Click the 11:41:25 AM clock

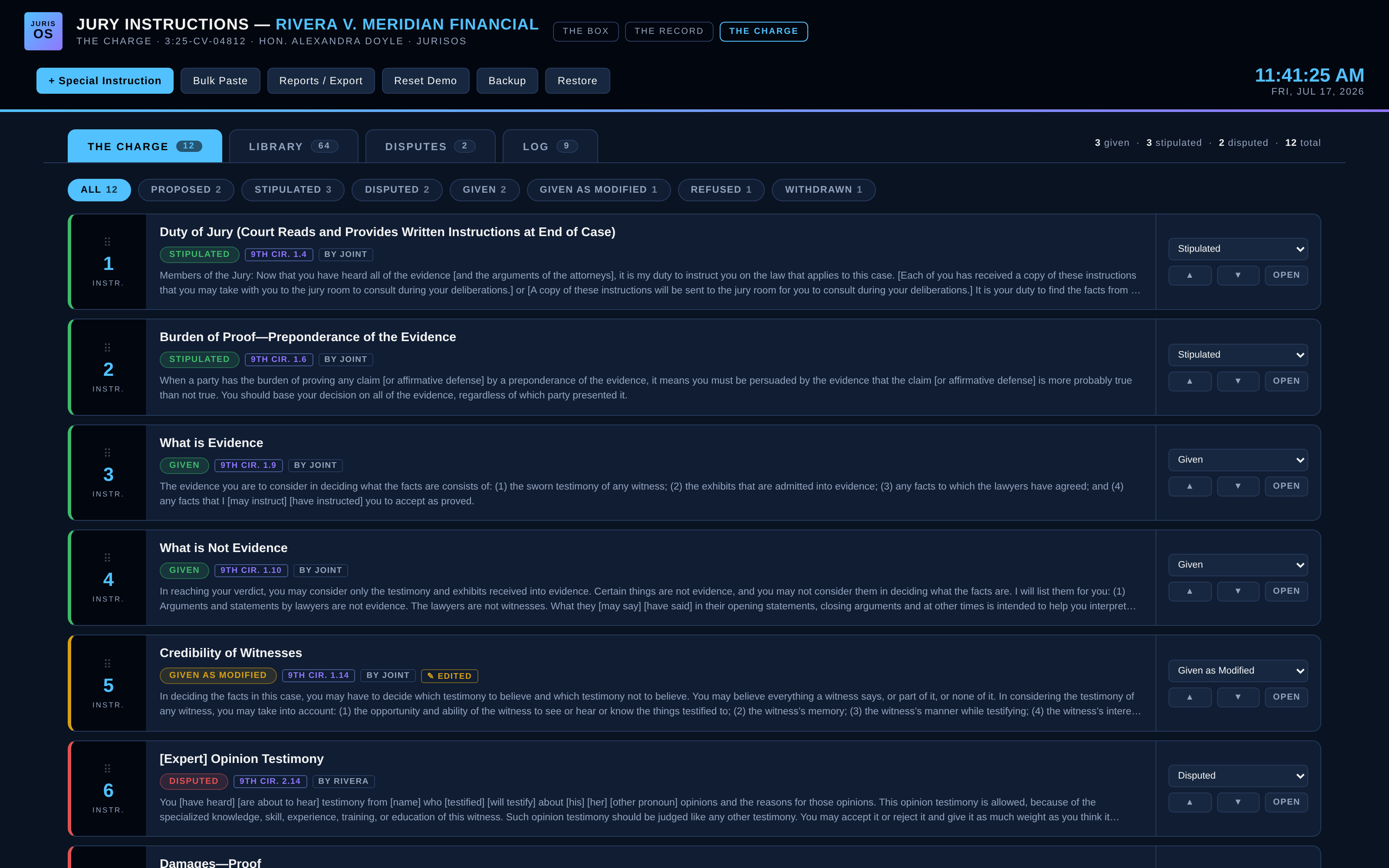pos(1309,75)
